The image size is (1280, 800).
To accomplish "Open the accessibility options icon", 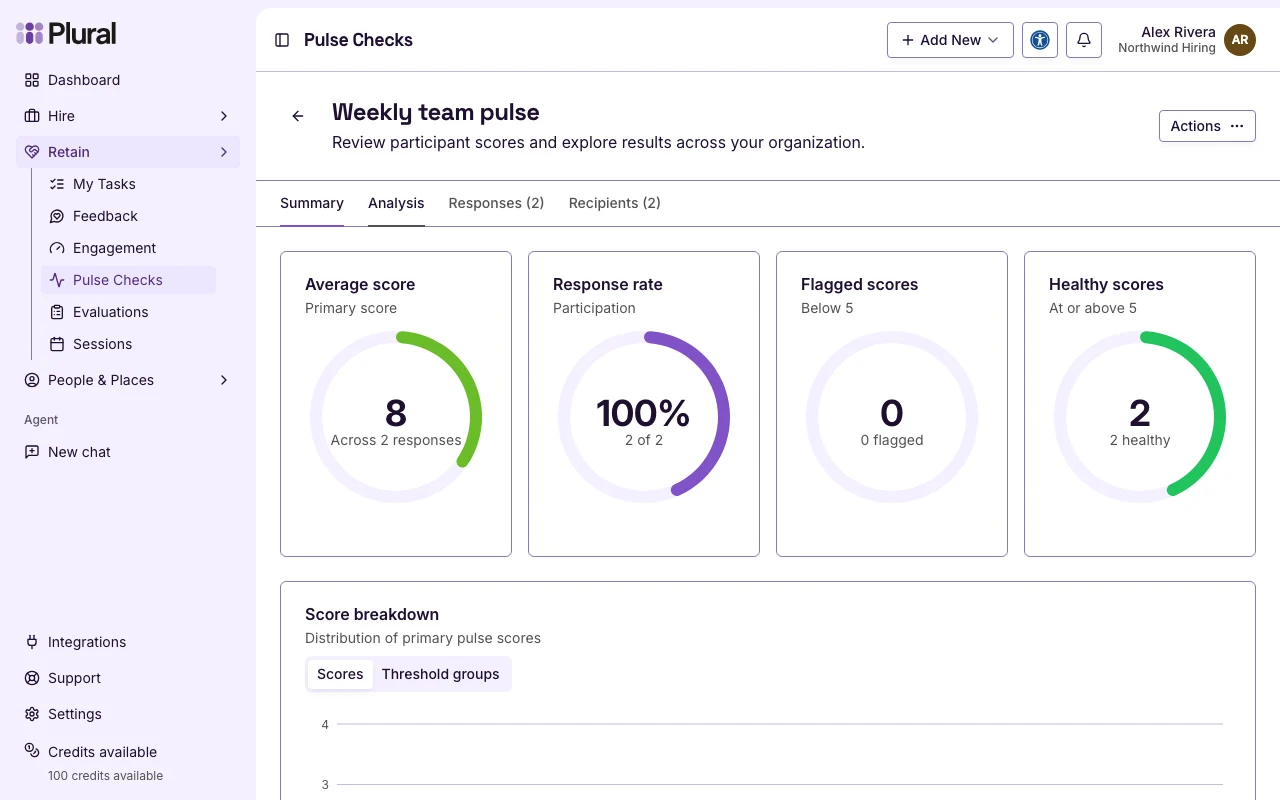I will 1040,40.
